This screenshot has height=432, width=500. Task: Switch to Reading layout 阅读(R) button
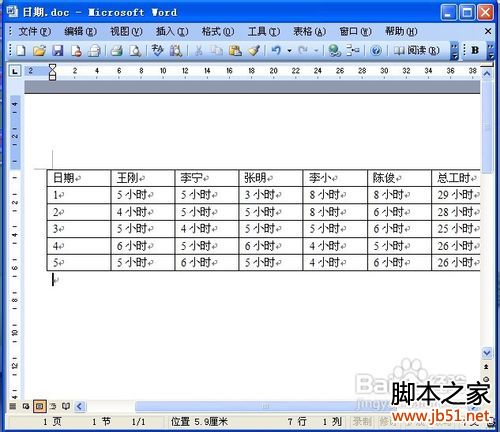(x=417, y=51)
